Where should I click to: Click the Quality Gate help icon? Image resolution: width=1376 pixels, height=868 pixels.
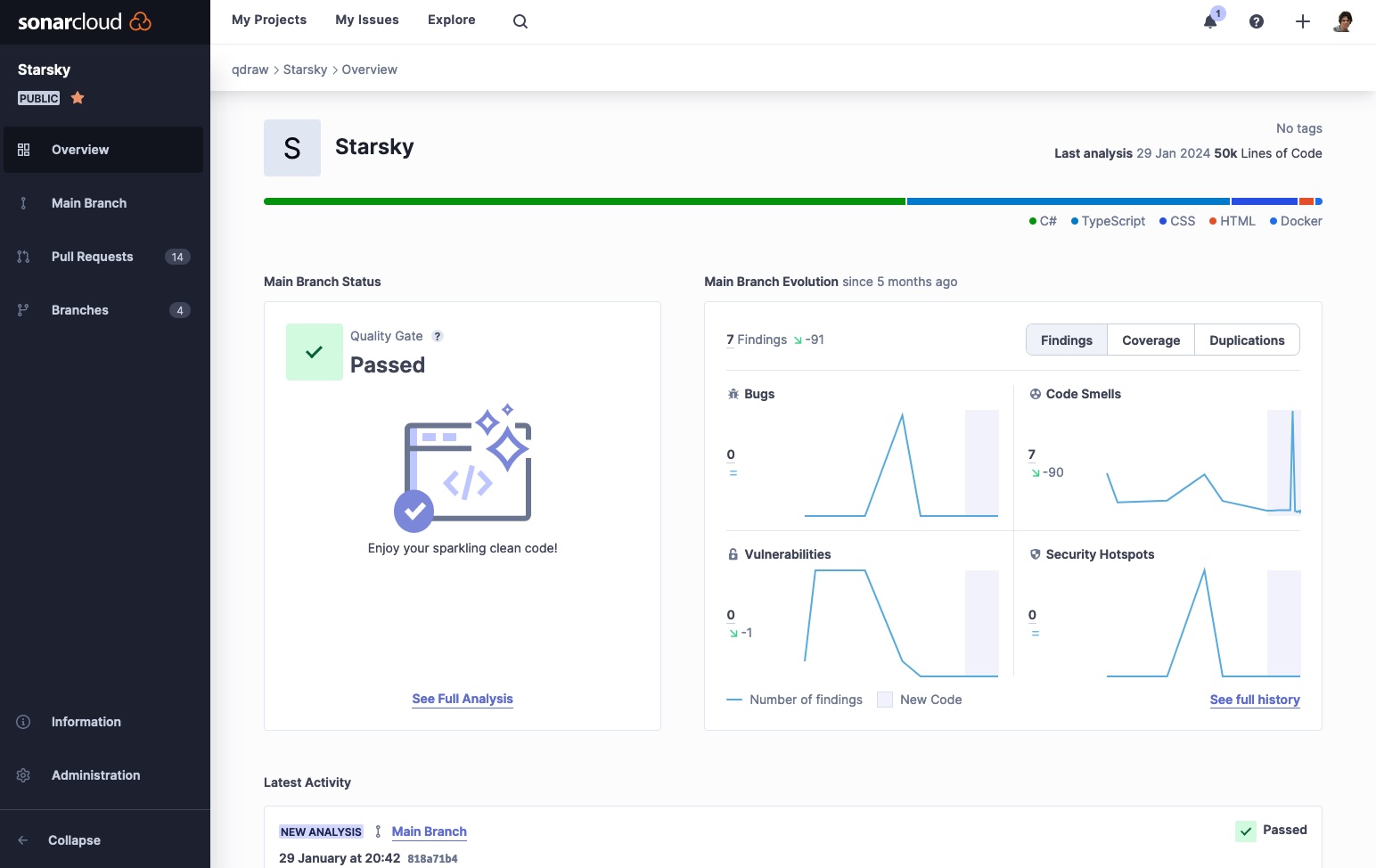[437, 336]
